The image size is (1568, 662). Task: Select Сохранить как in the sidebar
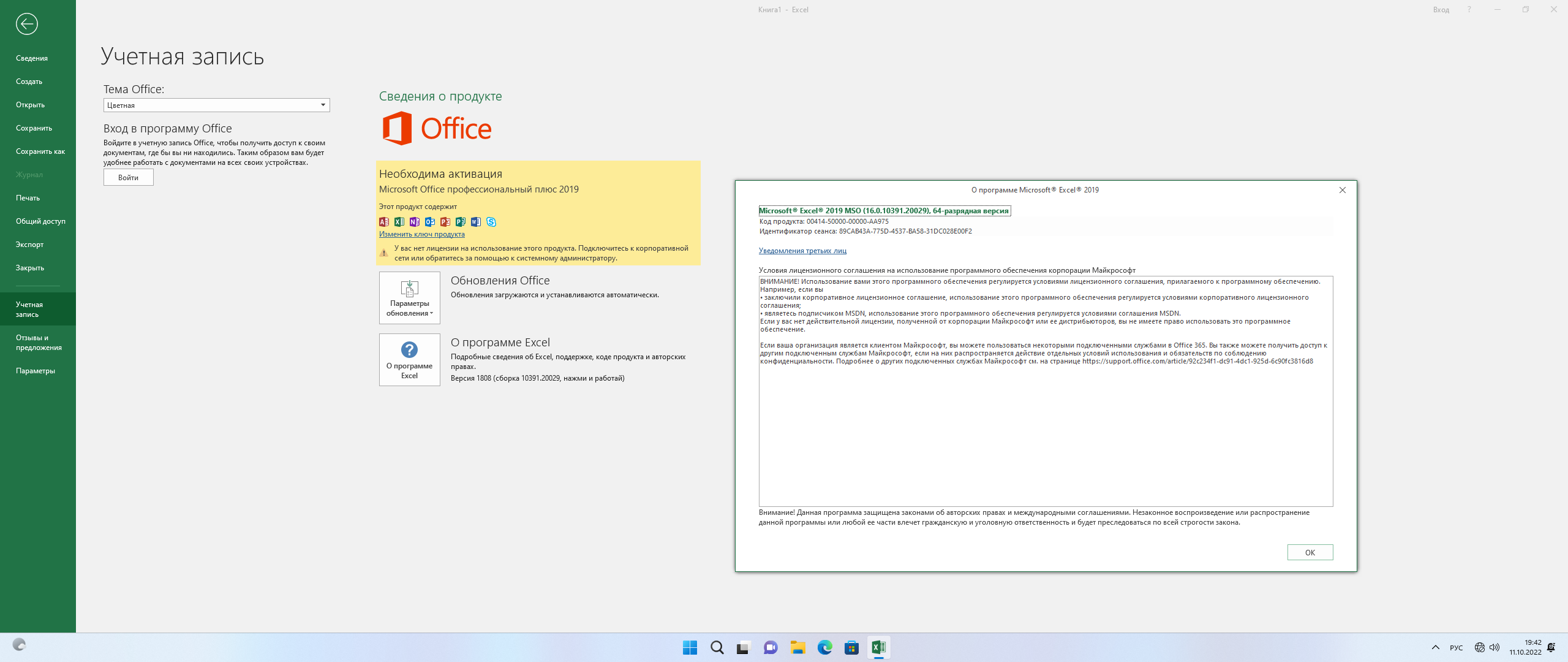(x=40, y=151)
